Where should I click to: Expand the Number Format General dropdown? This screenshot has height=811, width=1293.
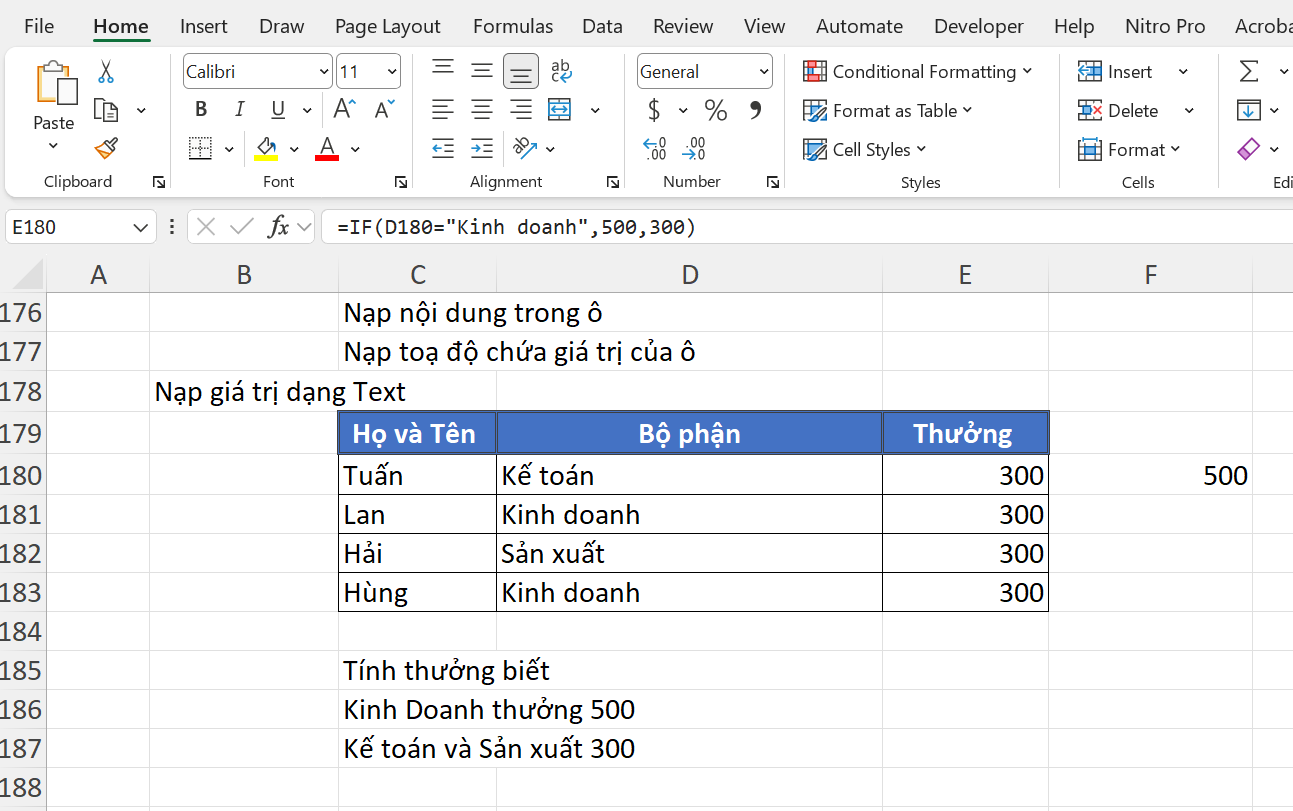[764, 72]
